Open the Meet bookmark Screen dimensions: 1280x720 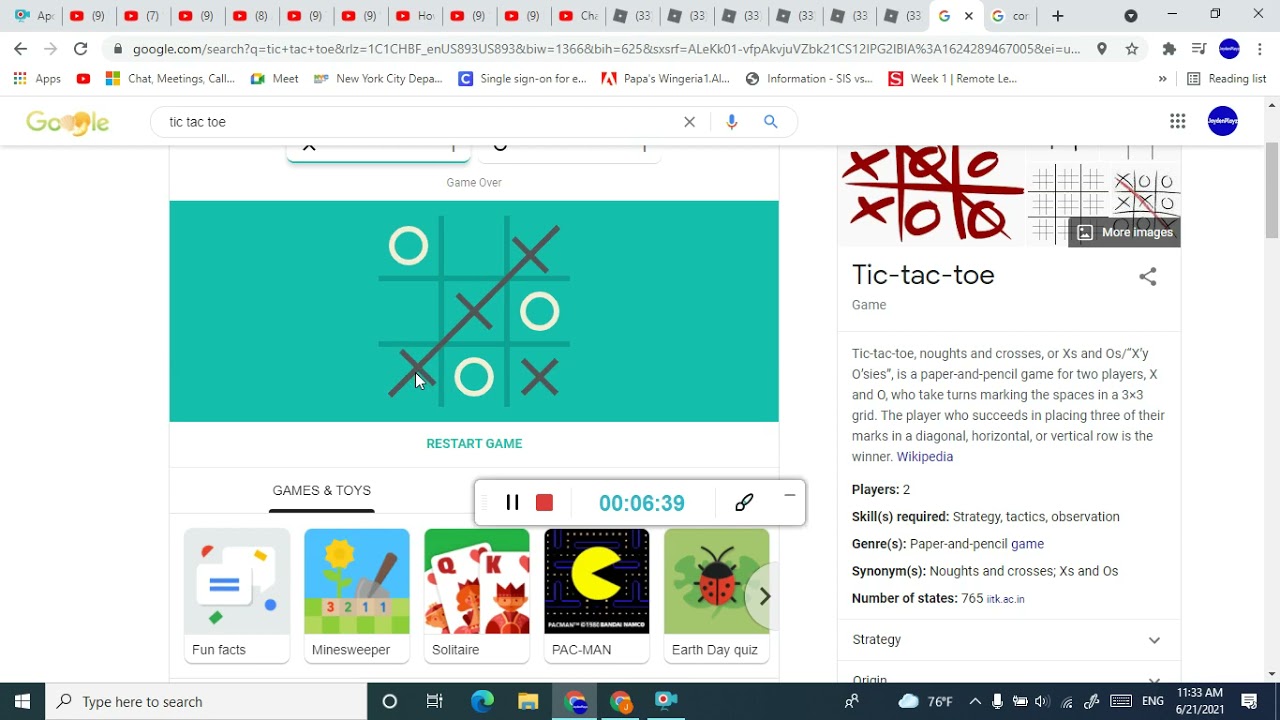275,79
